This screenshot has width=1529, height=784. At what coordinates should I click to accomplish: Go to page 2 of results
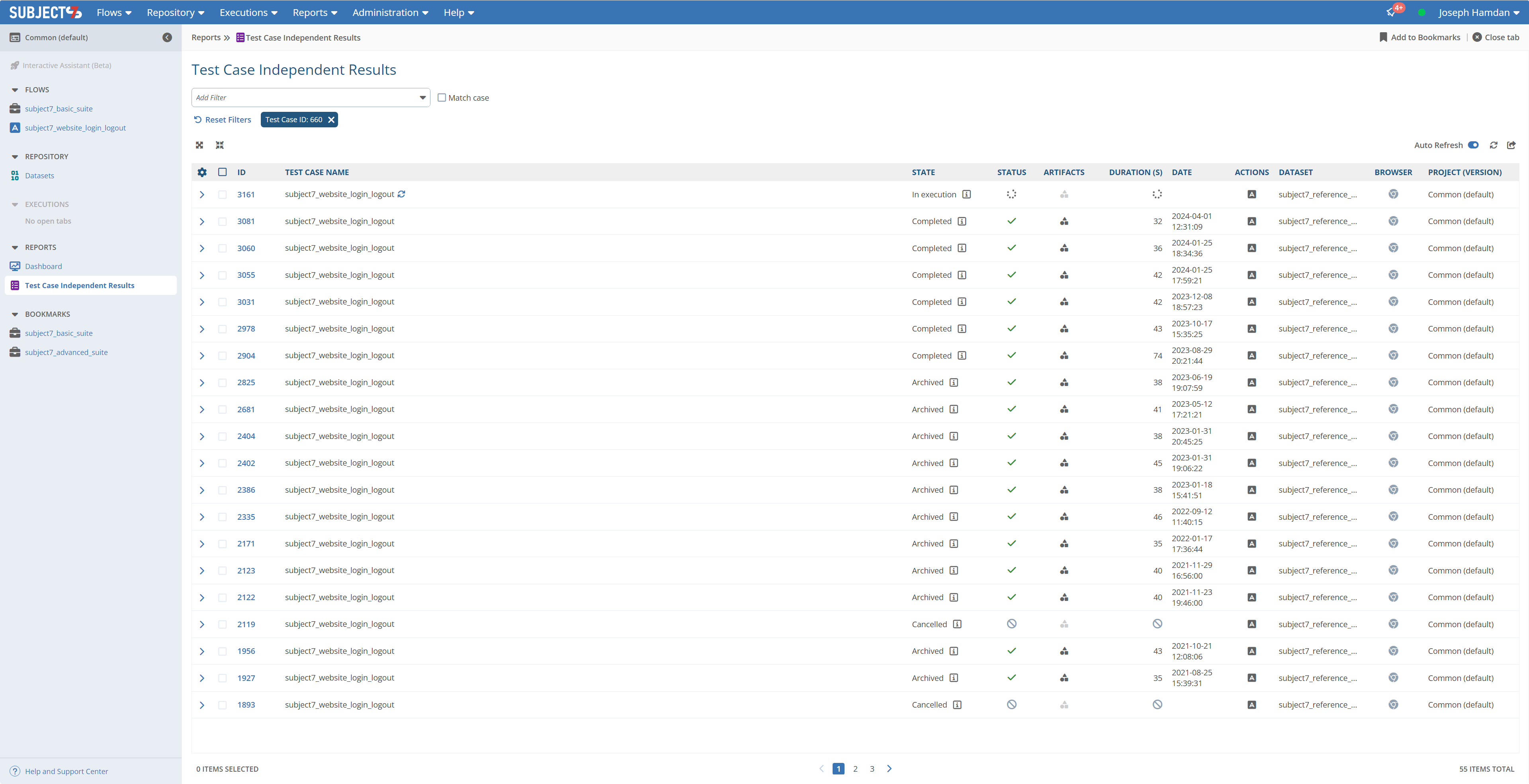(x=855, y=768)
